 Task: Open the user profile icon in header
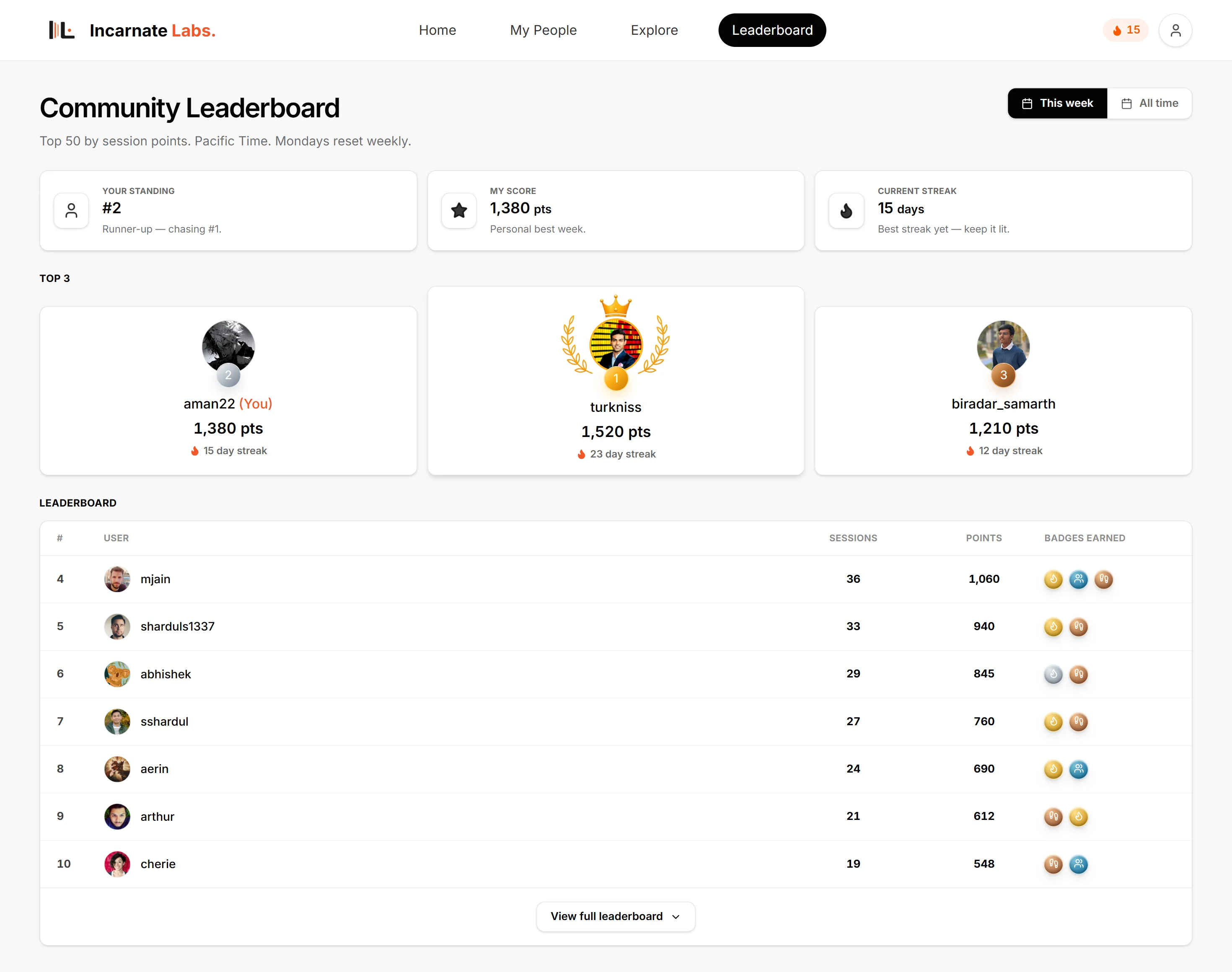(1175, 30)
